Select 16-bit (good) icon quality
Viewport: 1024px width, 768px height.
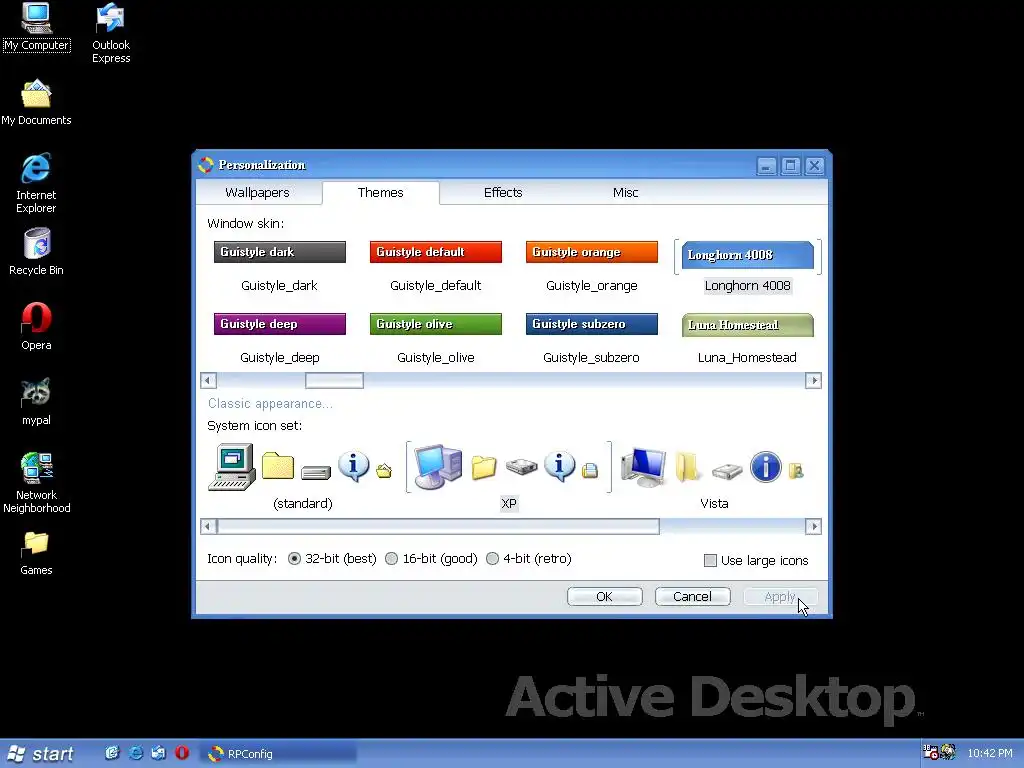coord(431,559)
